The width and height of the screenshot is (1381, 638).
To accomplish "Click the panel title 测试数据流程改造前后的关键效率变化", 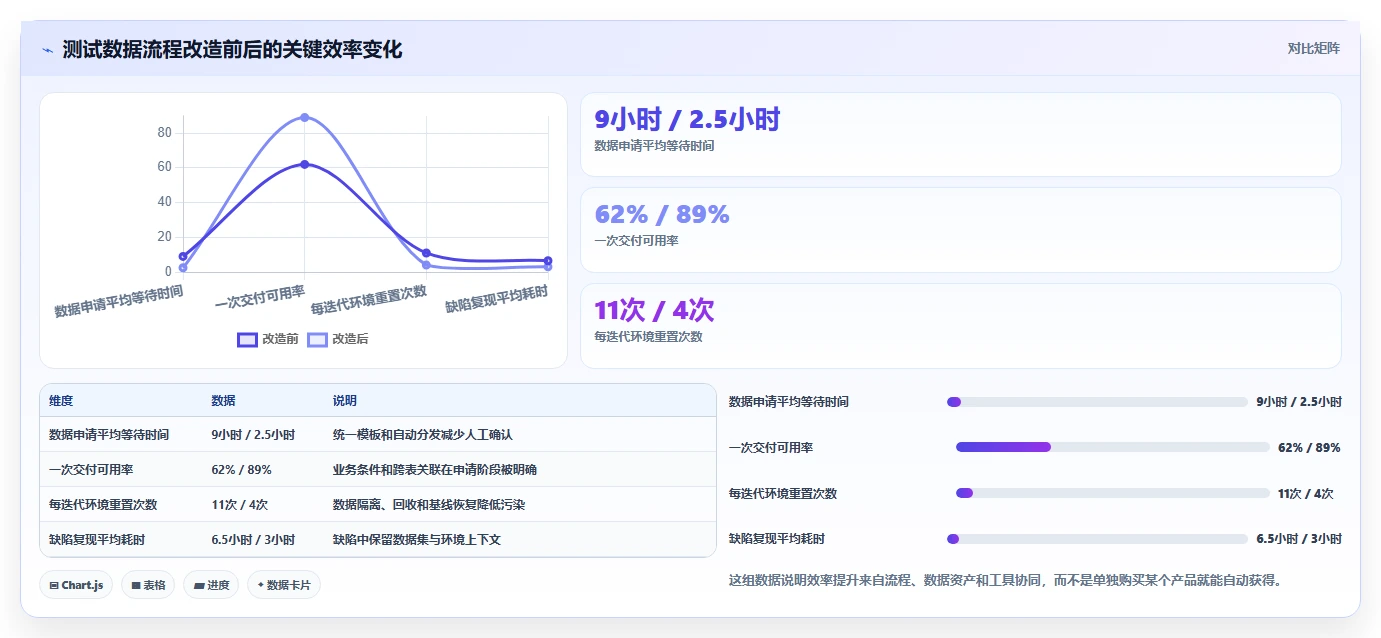I will tap(232, 49).
